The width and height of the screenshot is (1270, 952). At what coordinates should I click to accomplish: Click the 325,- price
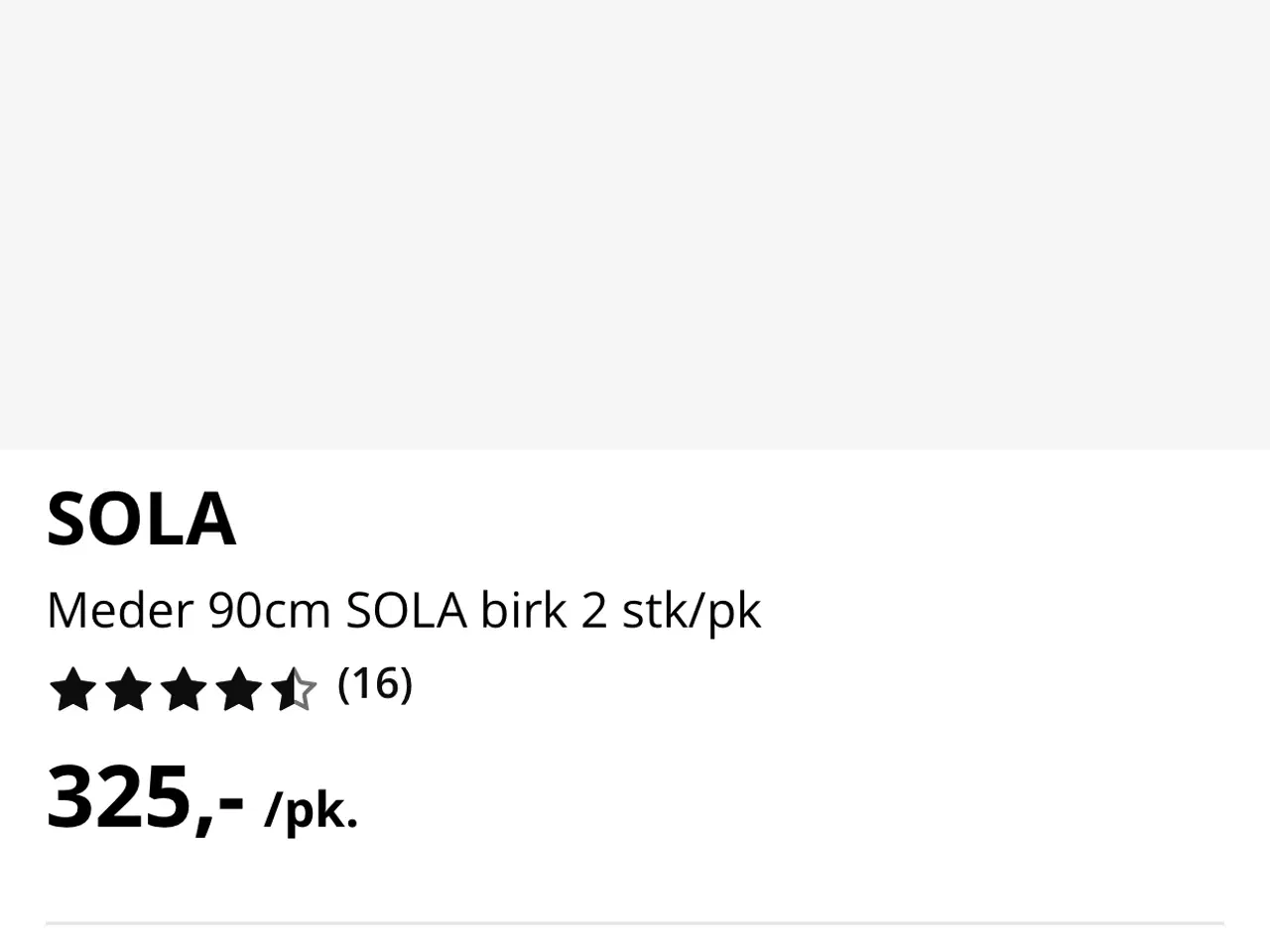(145, 796)
